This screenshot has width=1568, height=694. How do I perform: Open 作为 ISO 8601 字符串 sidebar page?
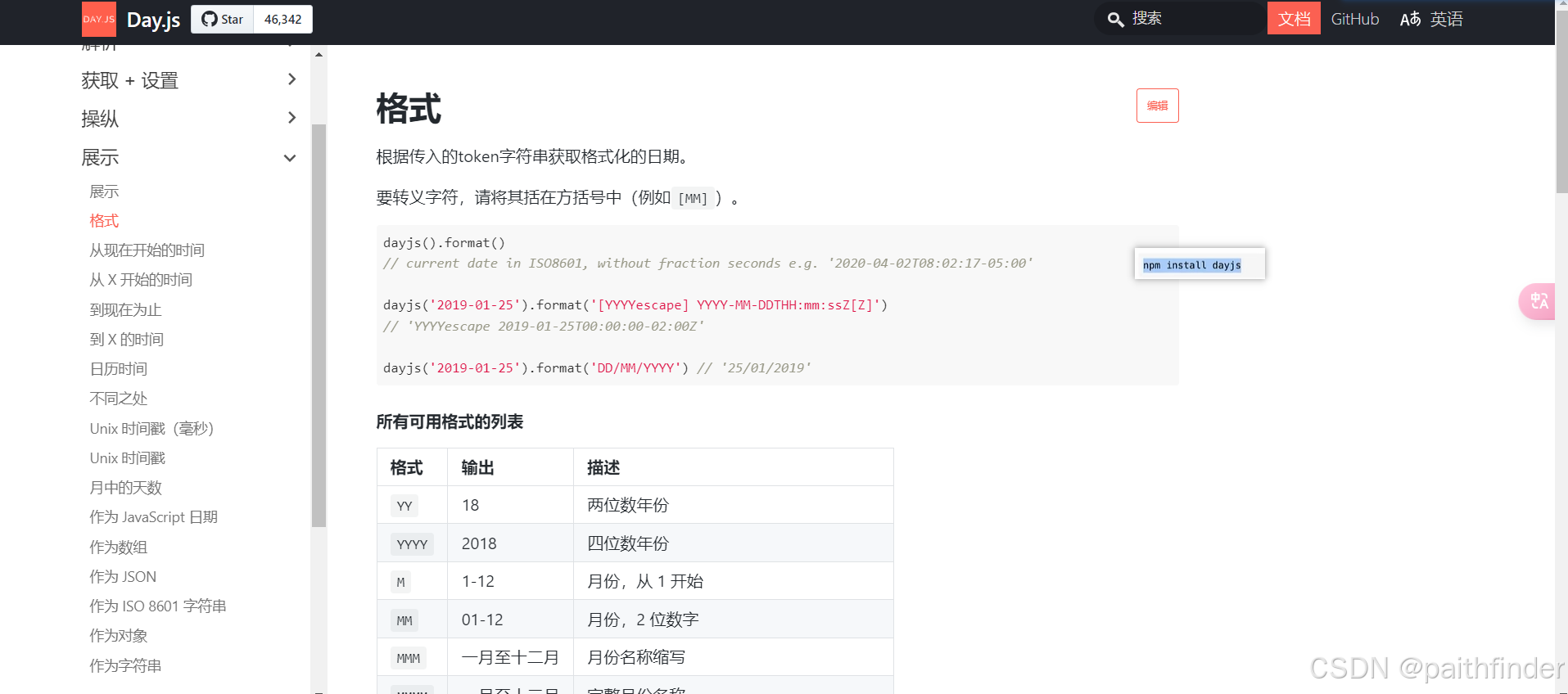[157, 606]
